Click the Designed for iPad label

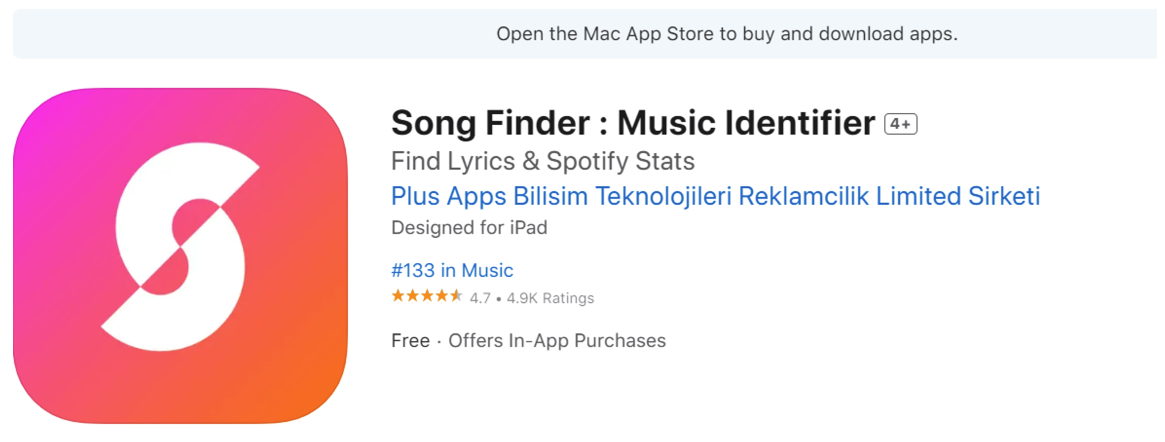[470, 227]
